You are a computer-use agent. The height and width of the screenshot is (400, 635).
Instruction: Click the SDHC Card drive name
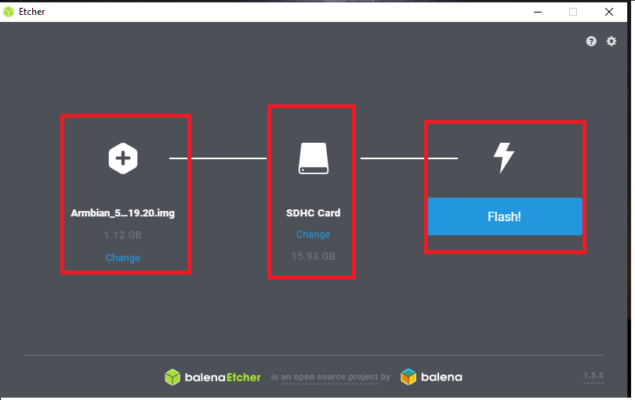[313, 213]
